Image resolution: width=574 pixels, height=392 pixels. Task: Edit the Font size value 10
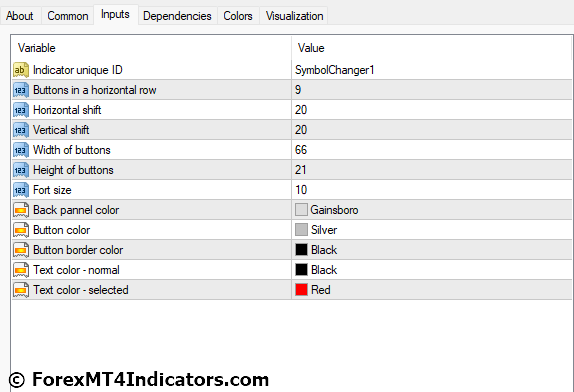click(x=432, y=190)
